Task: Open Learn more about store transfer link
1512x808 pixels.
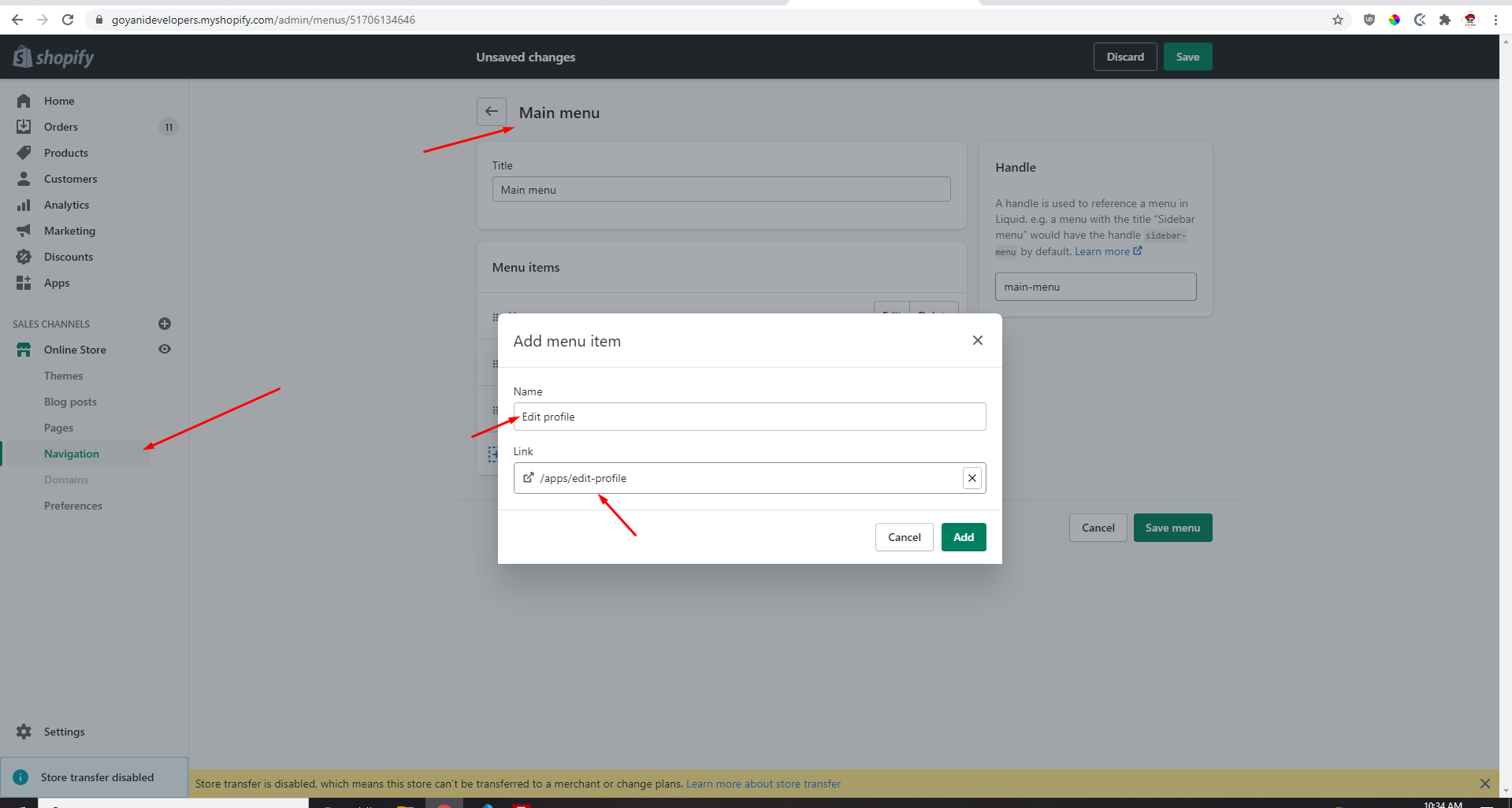Action: click(x=763, y=784)
